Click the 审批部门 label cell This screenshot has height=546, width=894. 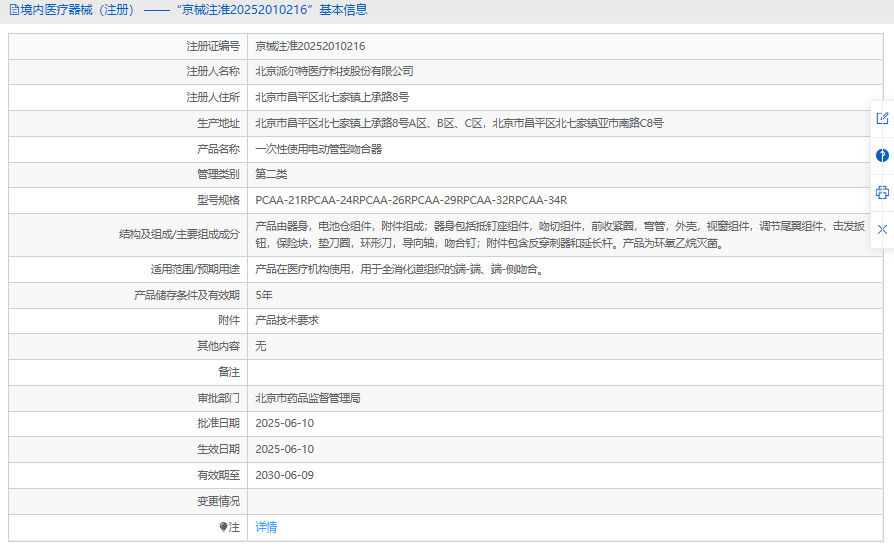pos(128,398)
